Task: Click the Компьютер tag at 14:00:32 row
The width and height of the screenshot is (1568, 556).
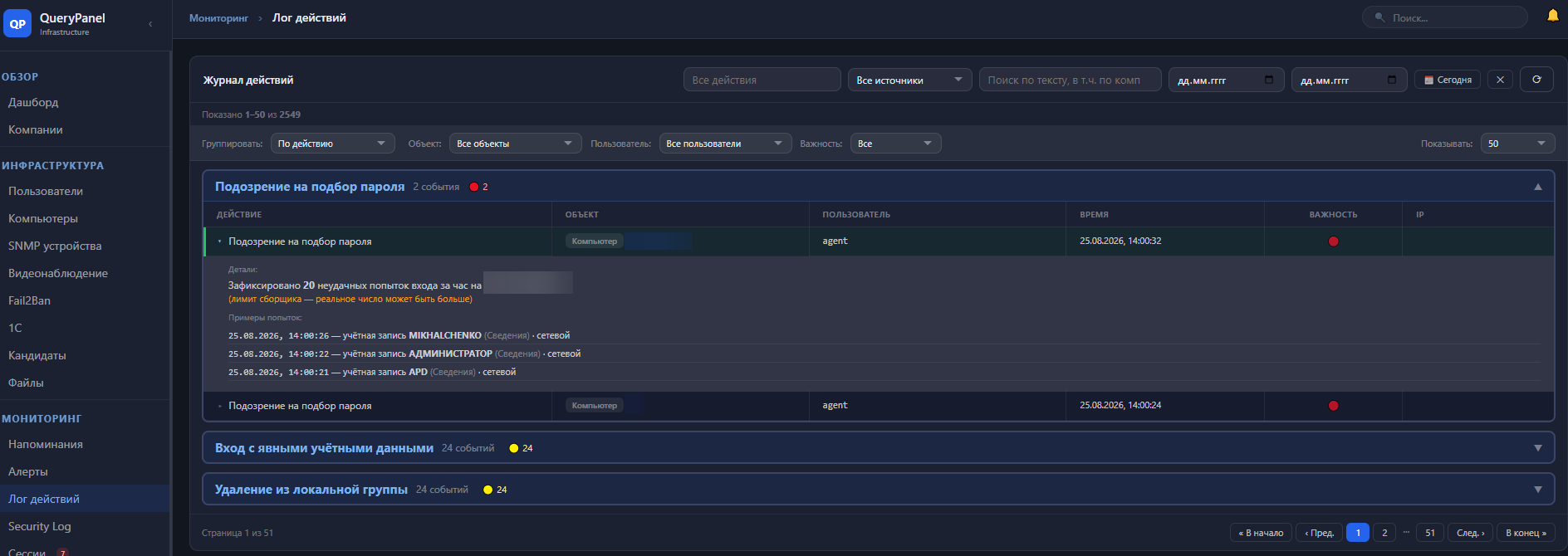Action: pyautogui.click(x=595, y=241)
